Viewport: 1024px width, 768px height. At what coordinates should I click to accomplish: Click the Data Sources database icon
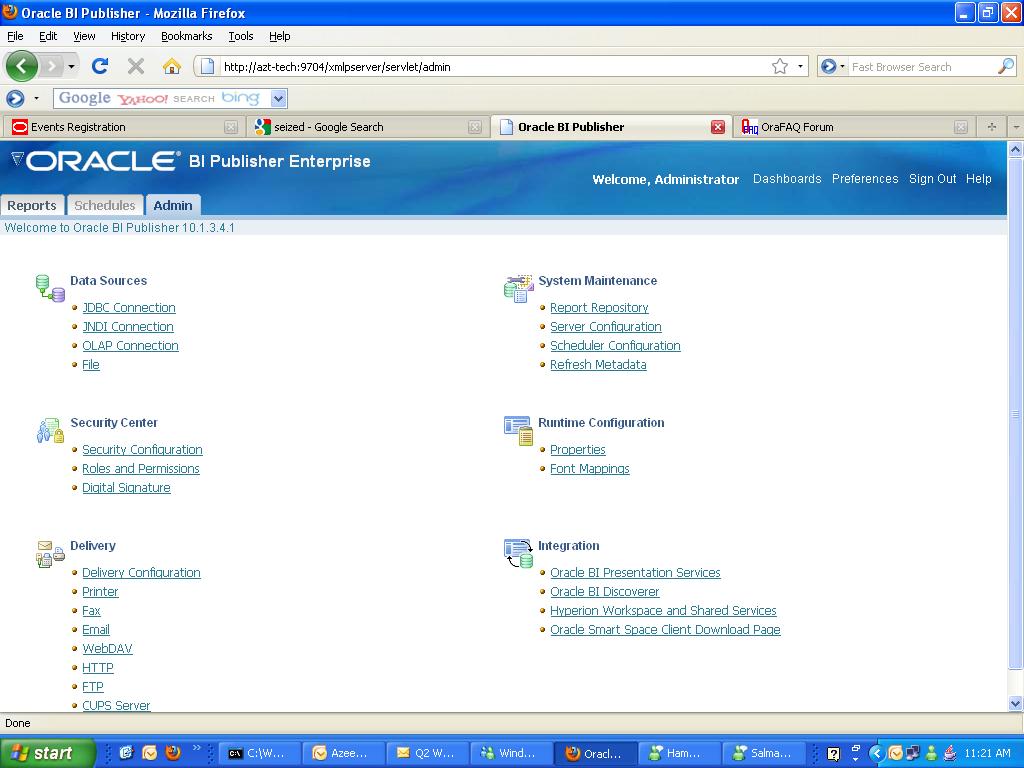point(50,288)
